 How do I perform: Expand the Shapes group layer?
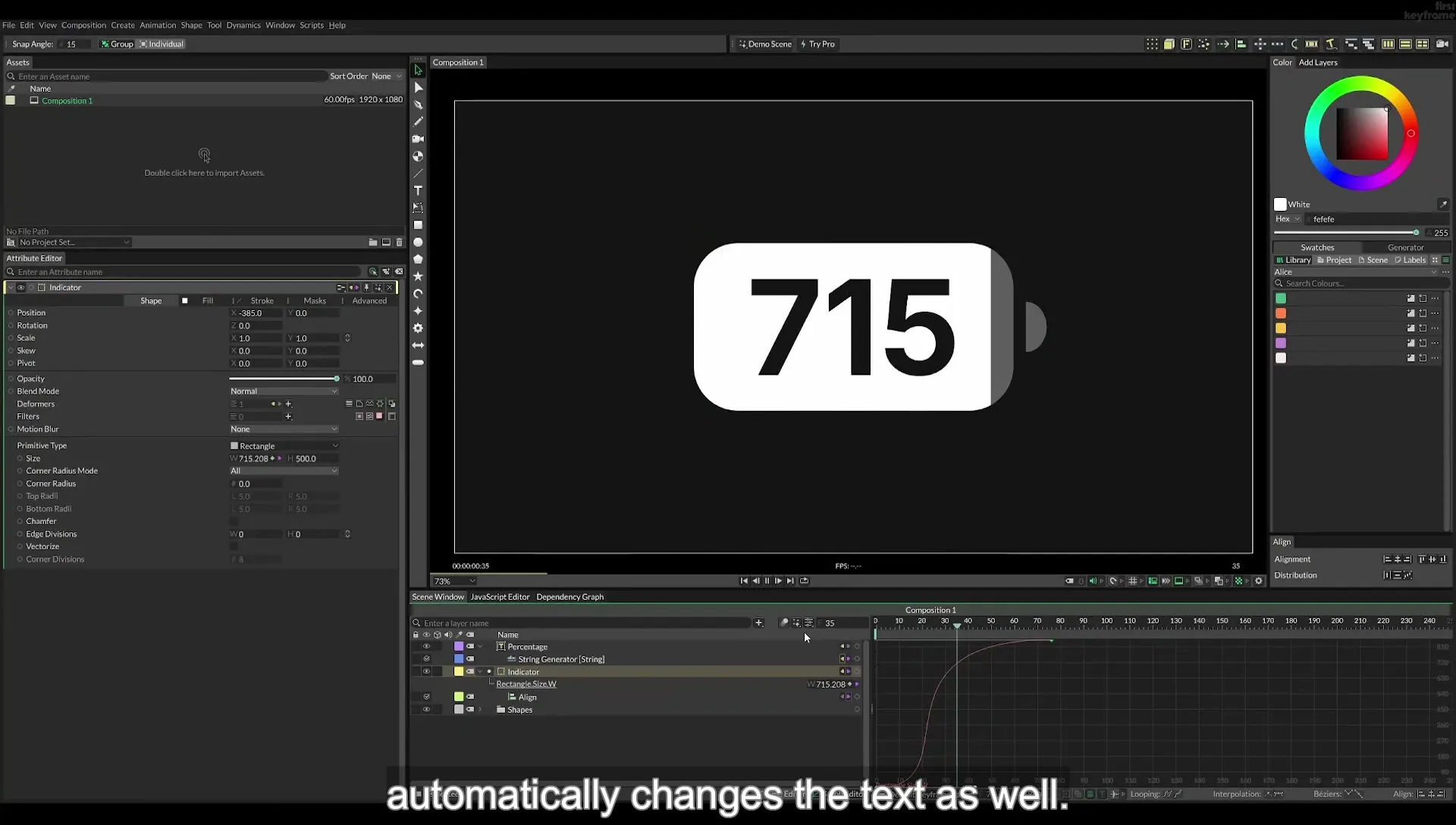point(480,710)
